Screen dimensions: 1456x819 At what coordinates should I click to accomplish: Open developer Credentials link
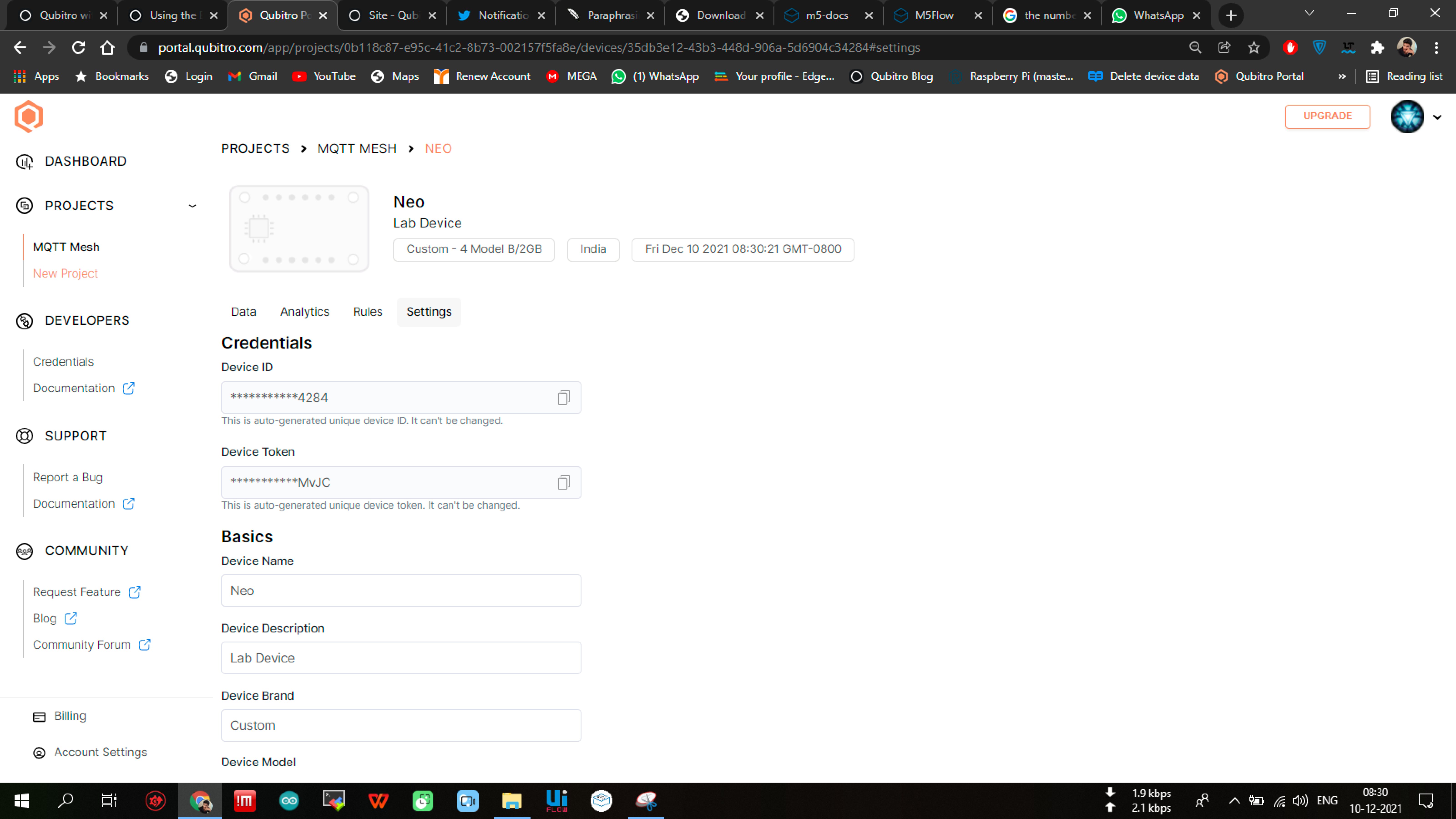point(63,362)
